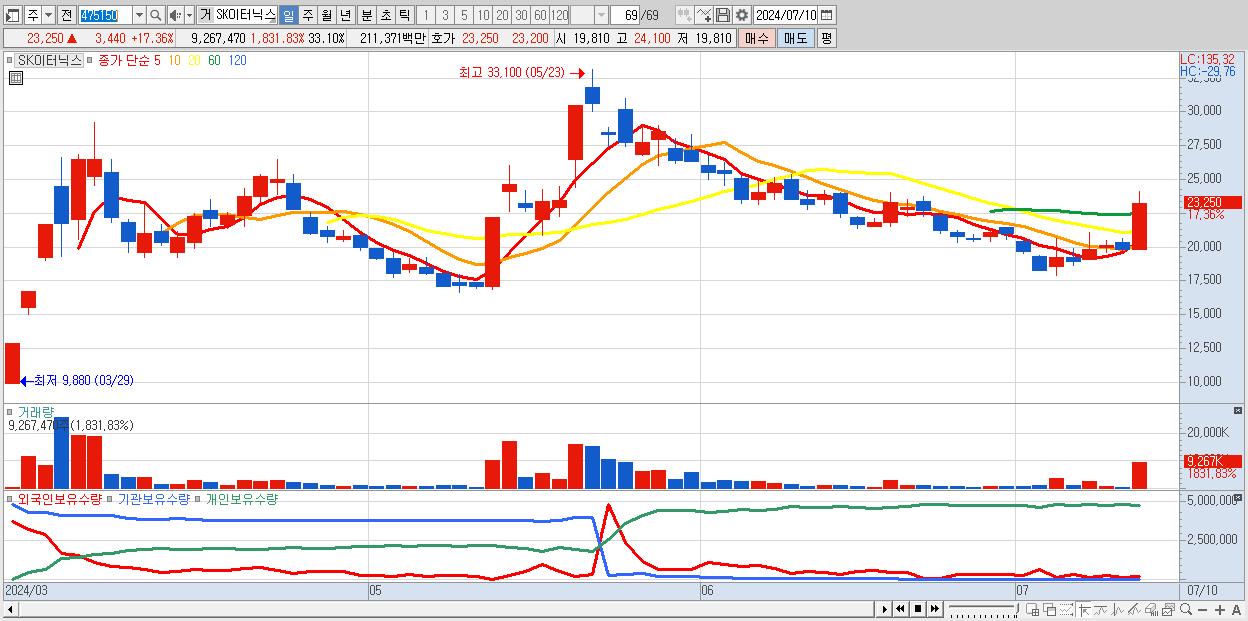Toggle the 거래량 volume indicator marker

click(x=10, y=412)
